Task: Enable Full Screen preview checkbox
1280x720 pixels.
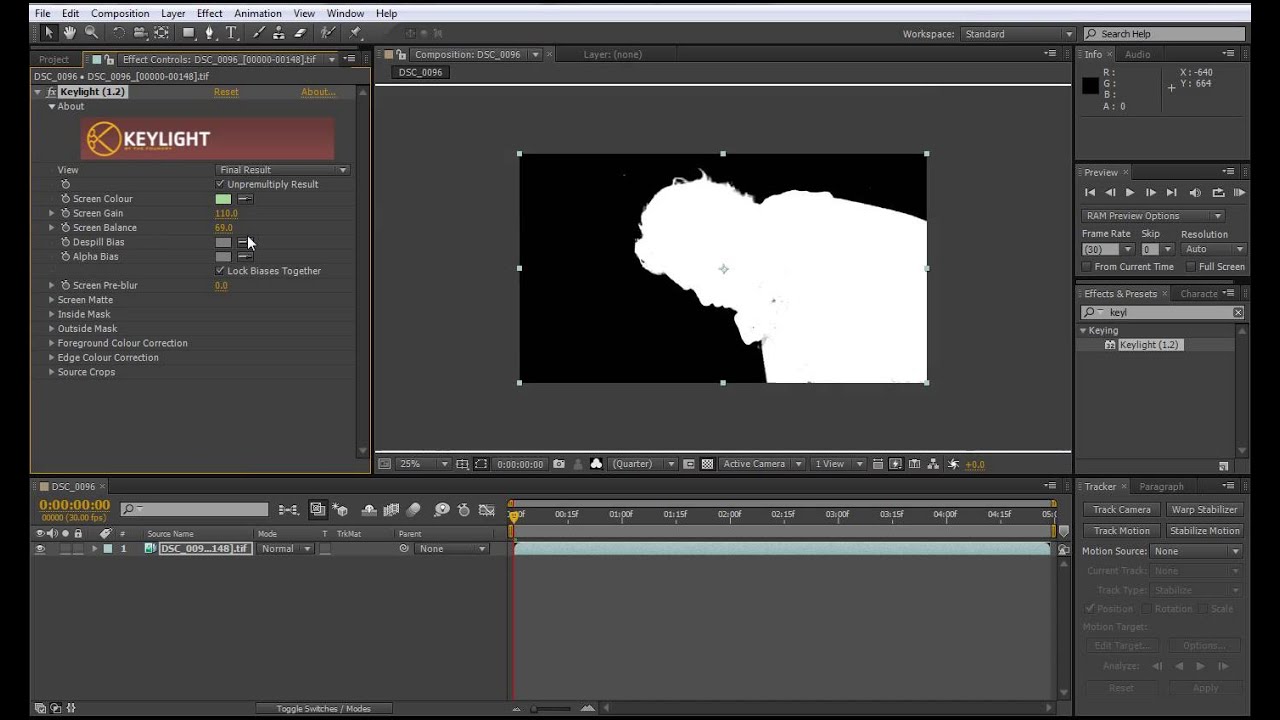Action: pyautogui.click(x=1190, y=267)
